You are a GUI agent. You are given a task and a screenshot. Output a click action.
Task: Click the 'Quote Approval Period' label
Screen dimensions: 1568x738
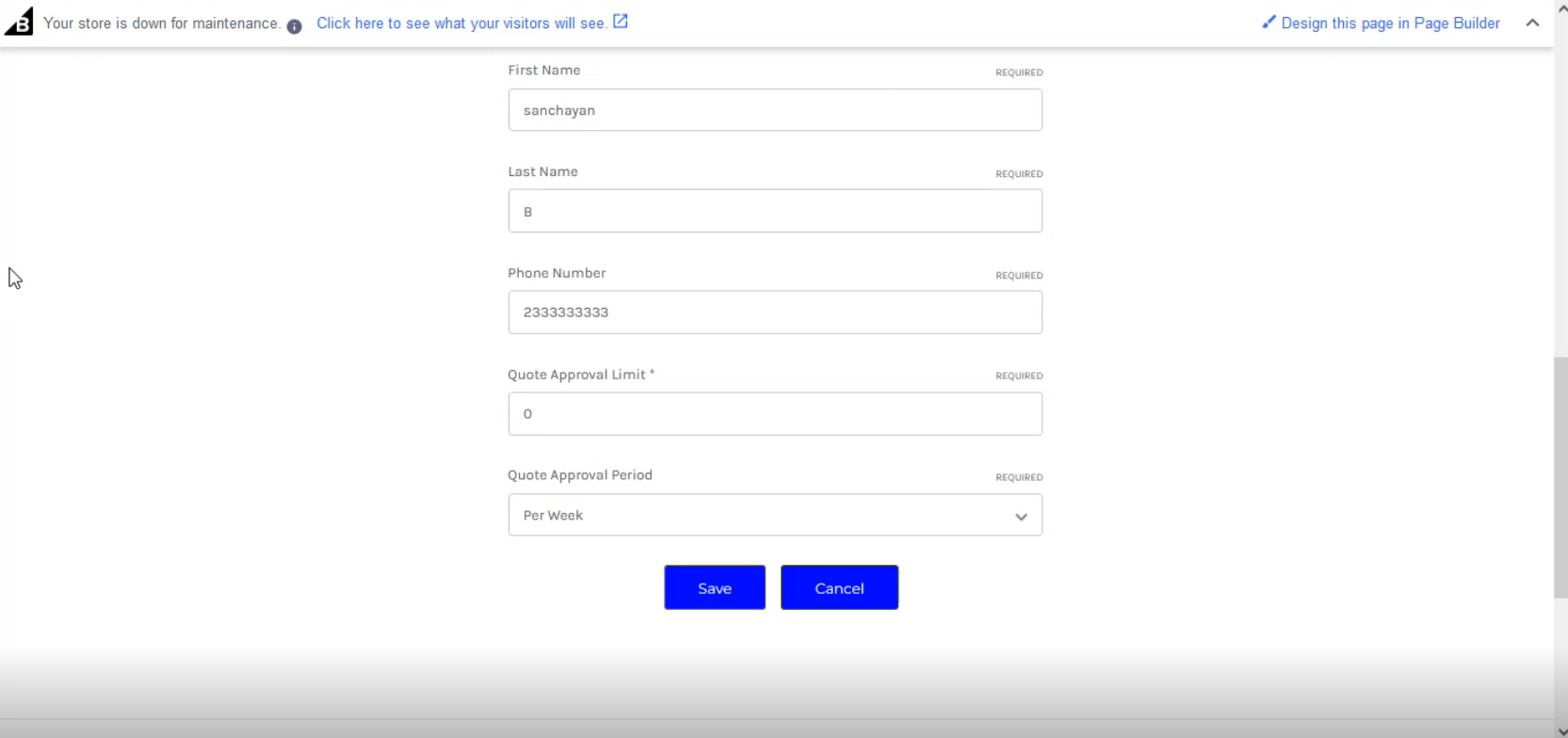pyautogui.click(x=580, y=475)
